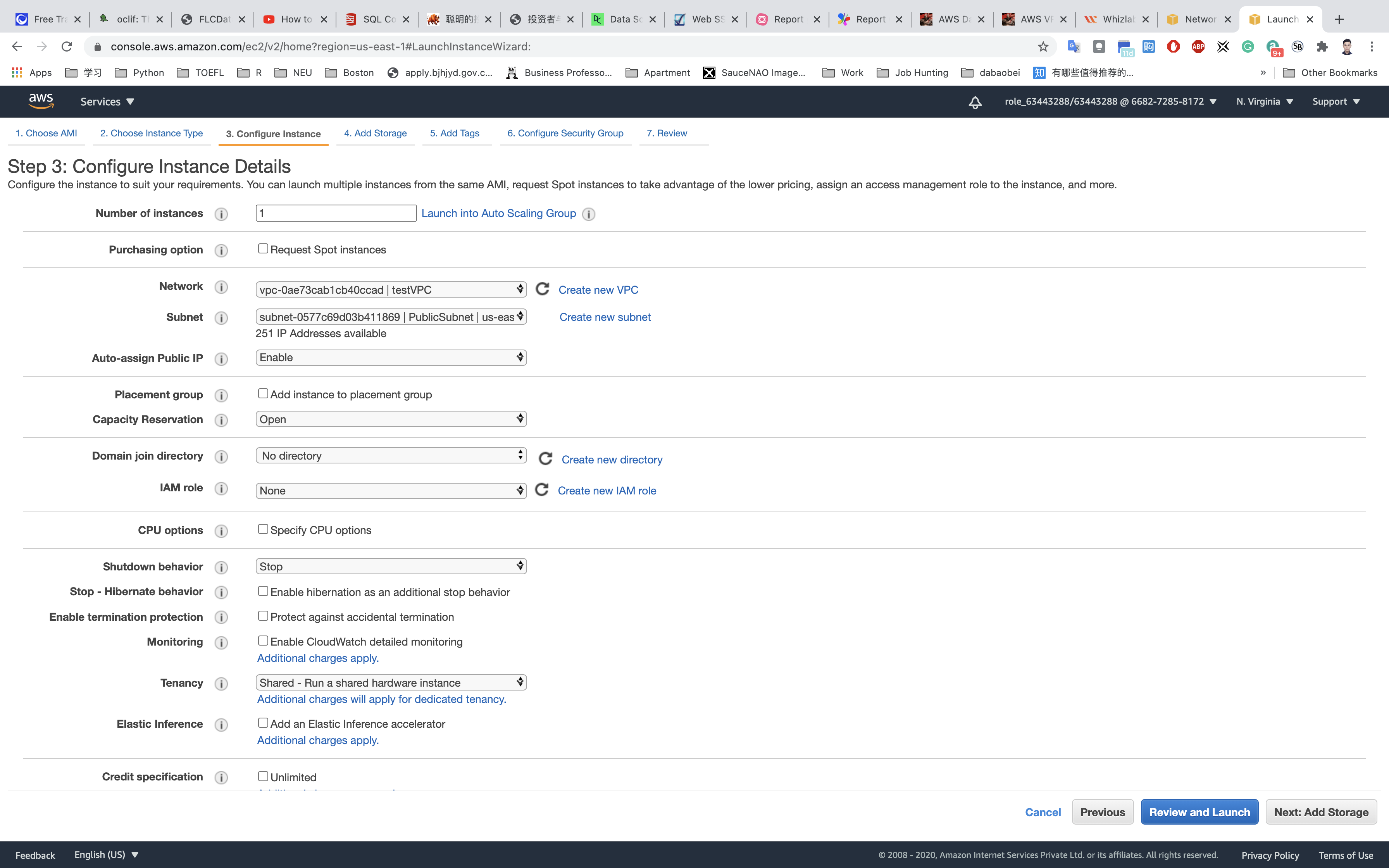Enable Request Spot instances checkbox

tap(263, 248)
